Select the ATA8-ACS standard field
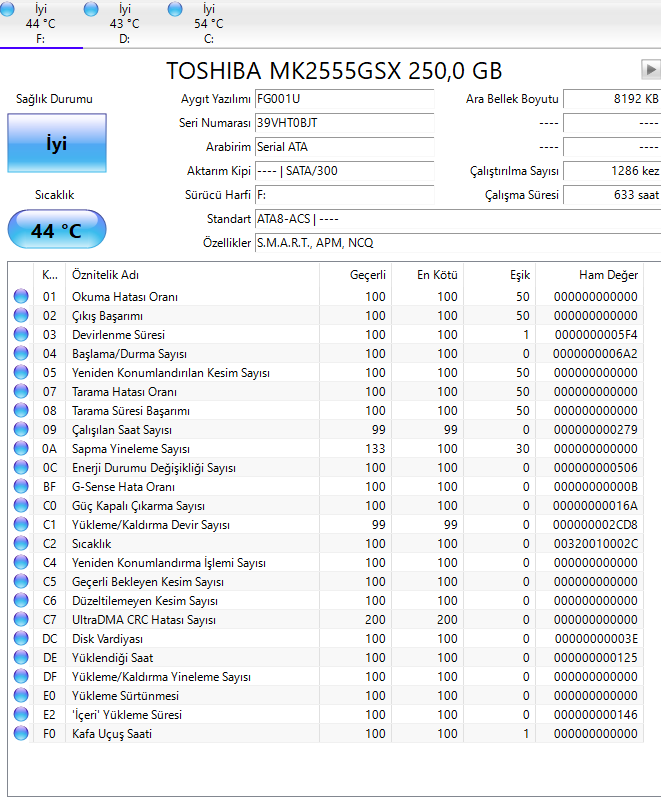Screen dimensions: 661x797 pyautogui.click(x=458, y=219)
